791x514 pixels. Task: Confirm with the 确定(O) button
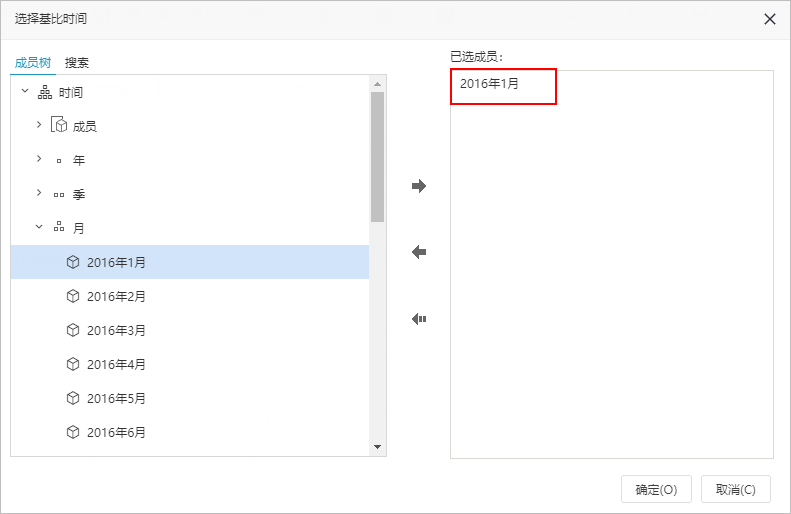(x=656, y=489)
